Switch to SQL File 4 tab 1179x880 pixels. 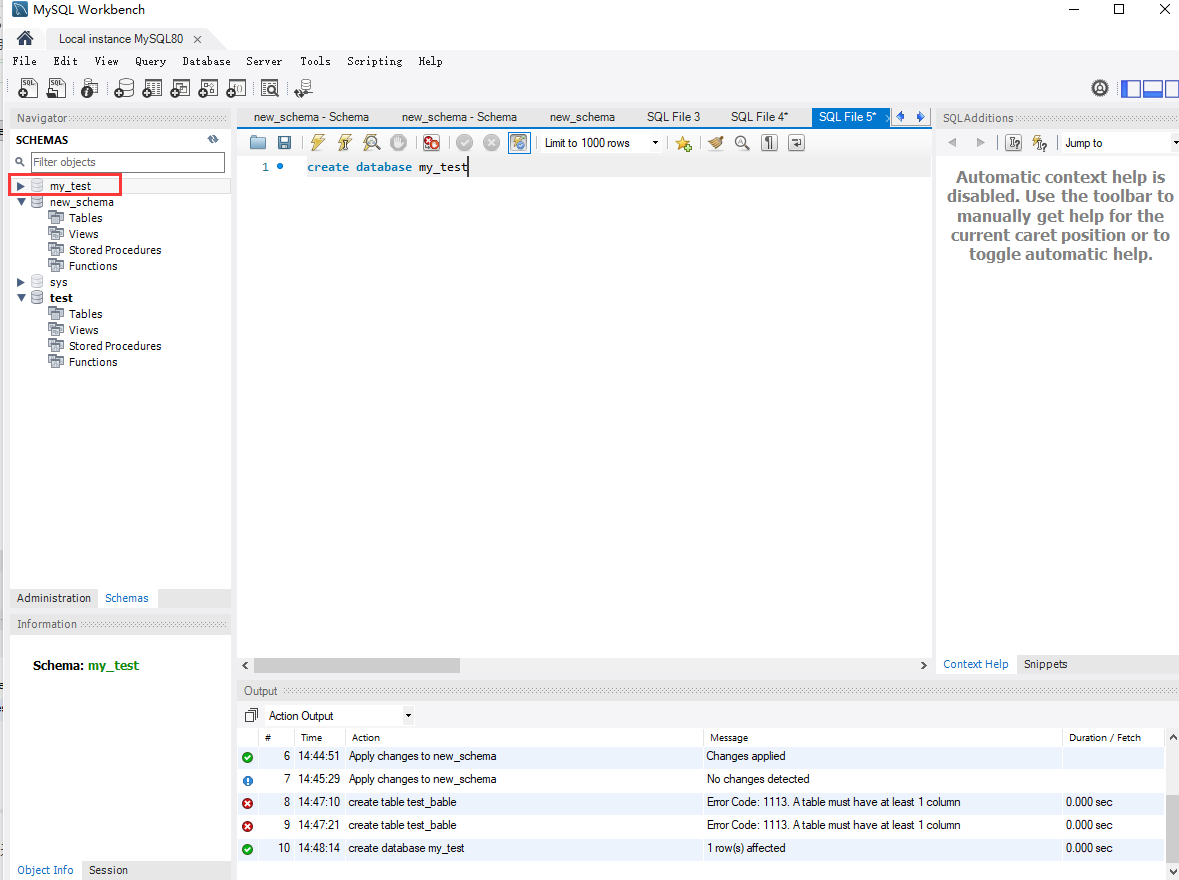759,117
